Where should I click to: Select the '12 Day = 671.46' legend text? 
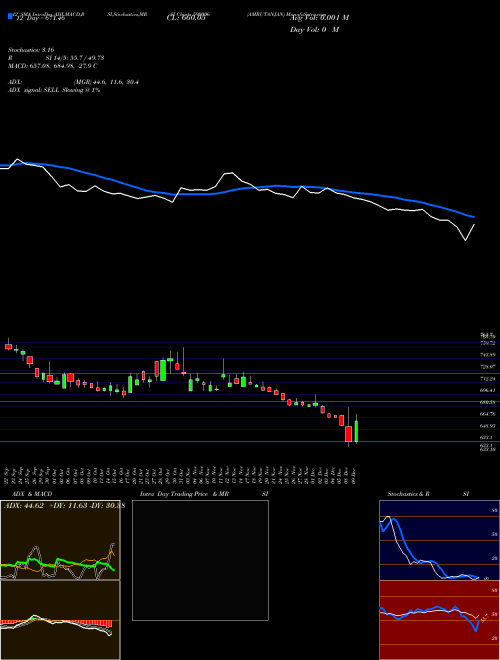click(x=39, y=19)
